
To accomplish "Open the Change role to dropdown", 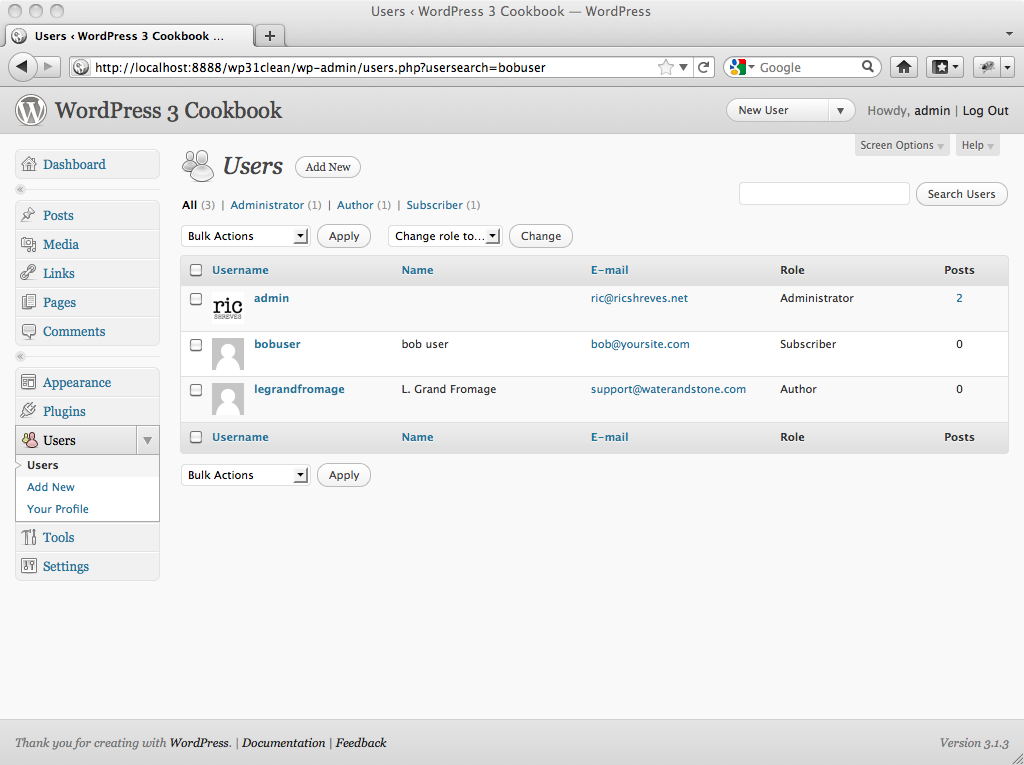I will coord(445,236).
